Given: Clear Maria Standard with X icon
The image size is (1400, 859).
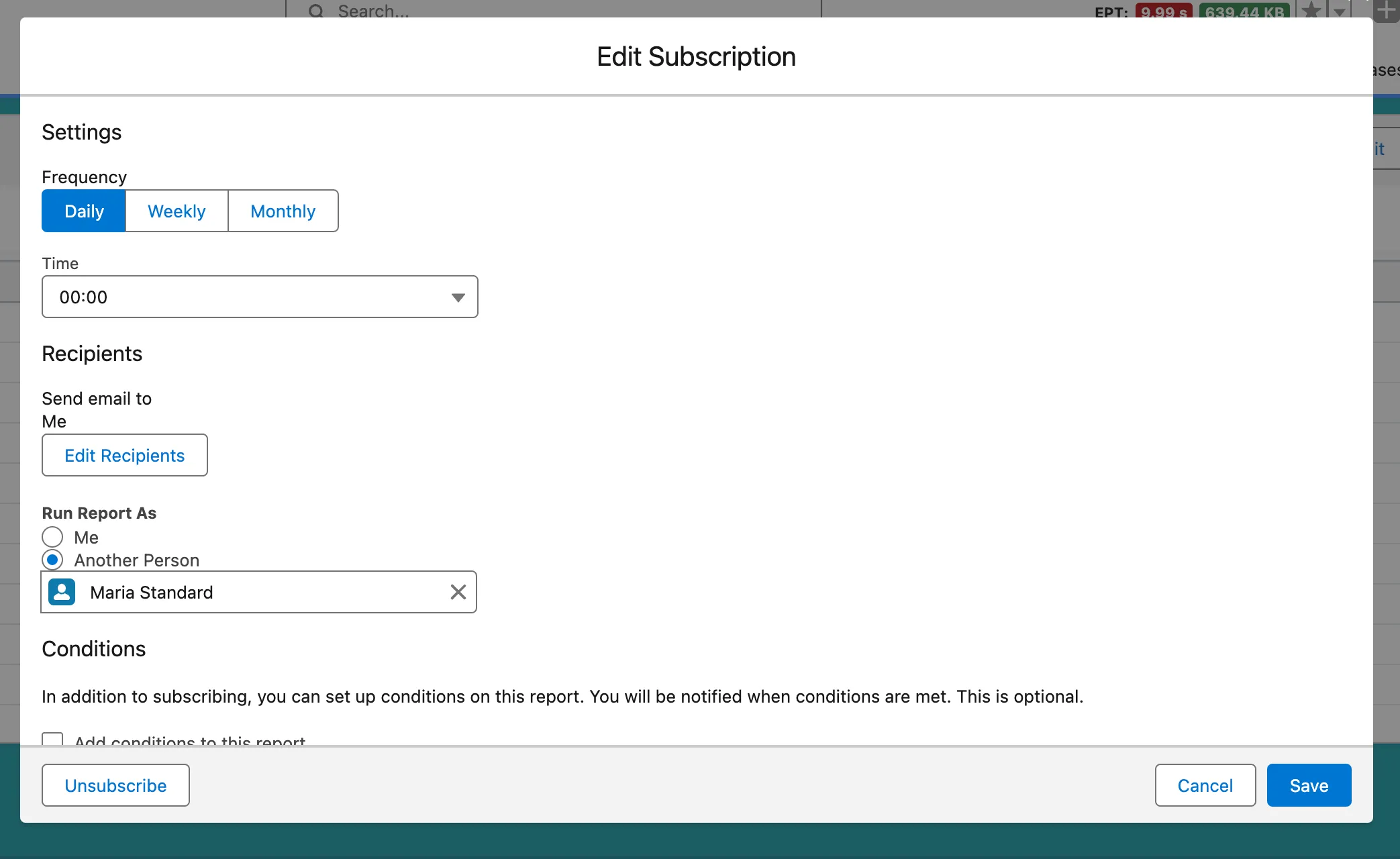Looking at the screenshot, I should coord(458,592).
